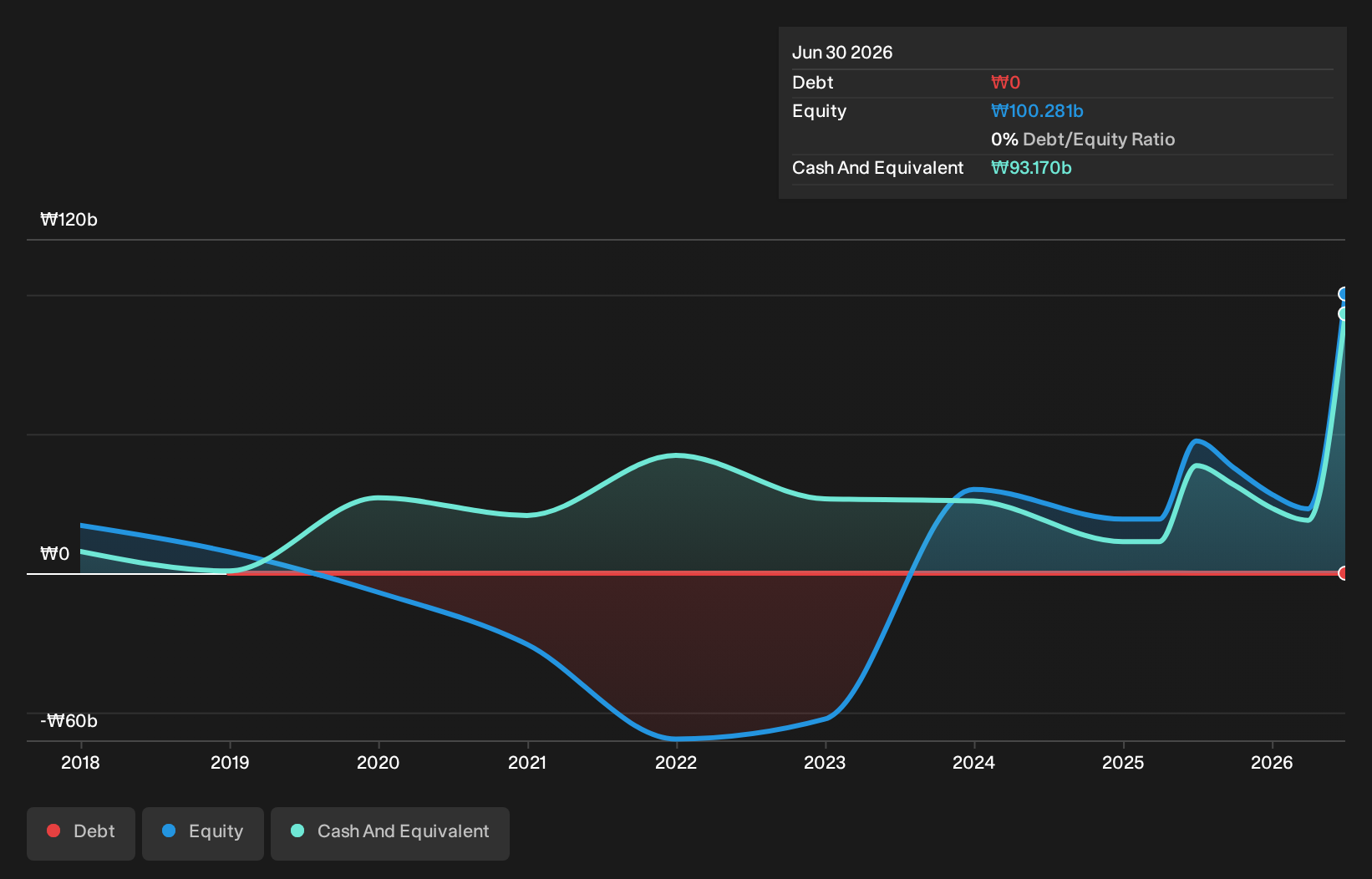Click the Debt tooltip row label

click(x=812, y=83)
